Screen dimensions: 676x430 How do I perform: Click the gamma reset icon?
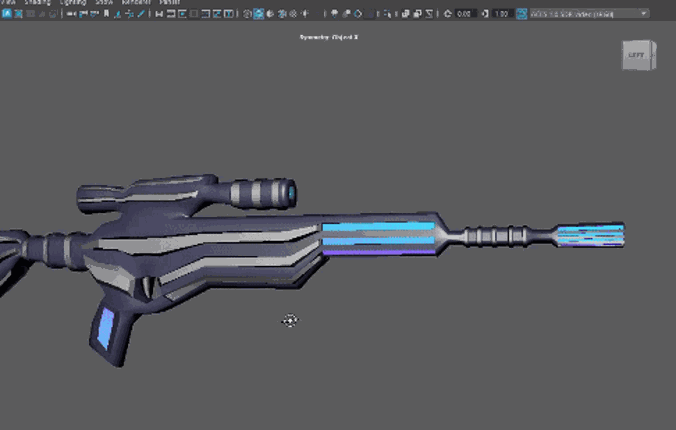pos(485,14)
